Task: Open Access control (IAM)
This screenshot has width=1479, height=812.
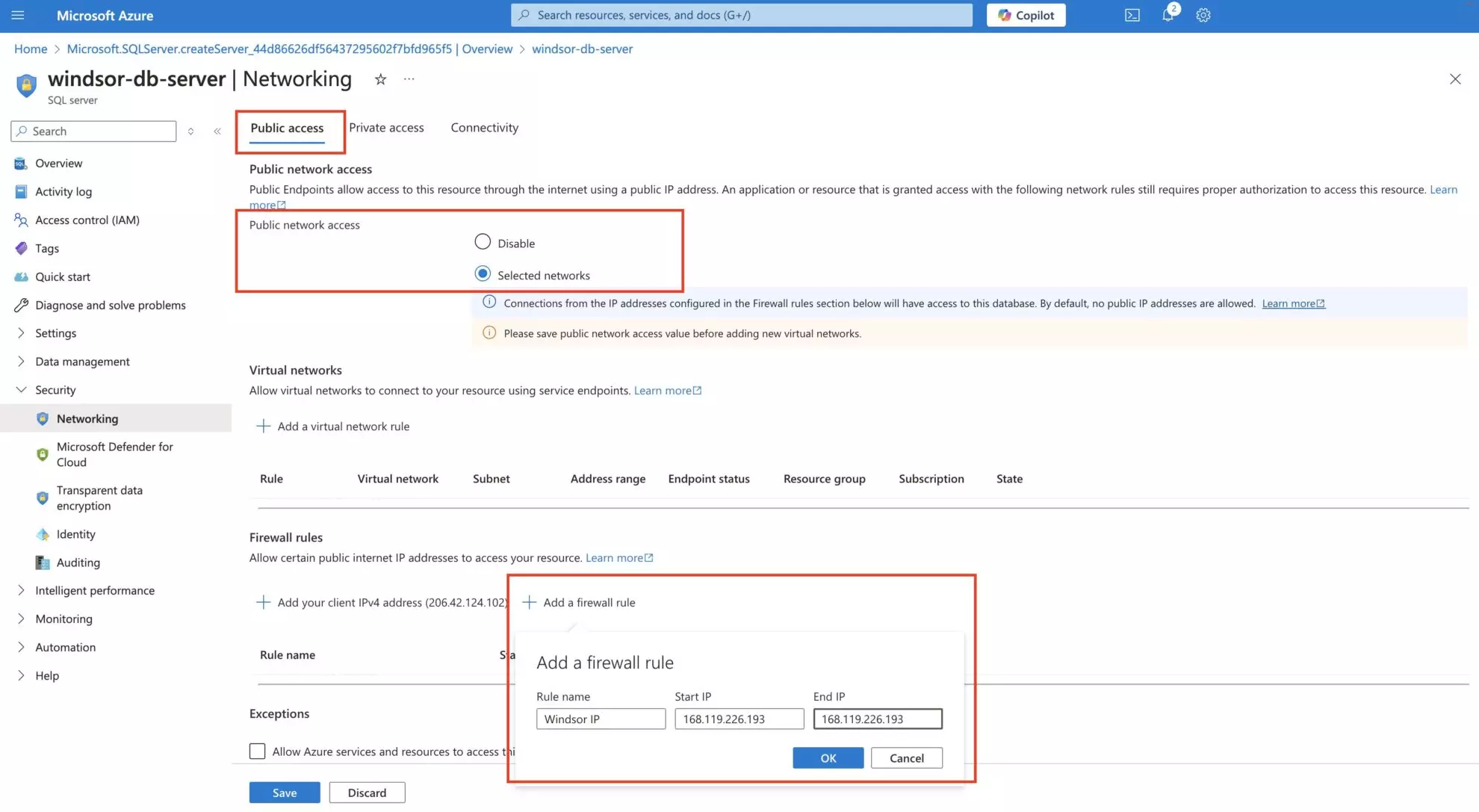Action: 87,220
